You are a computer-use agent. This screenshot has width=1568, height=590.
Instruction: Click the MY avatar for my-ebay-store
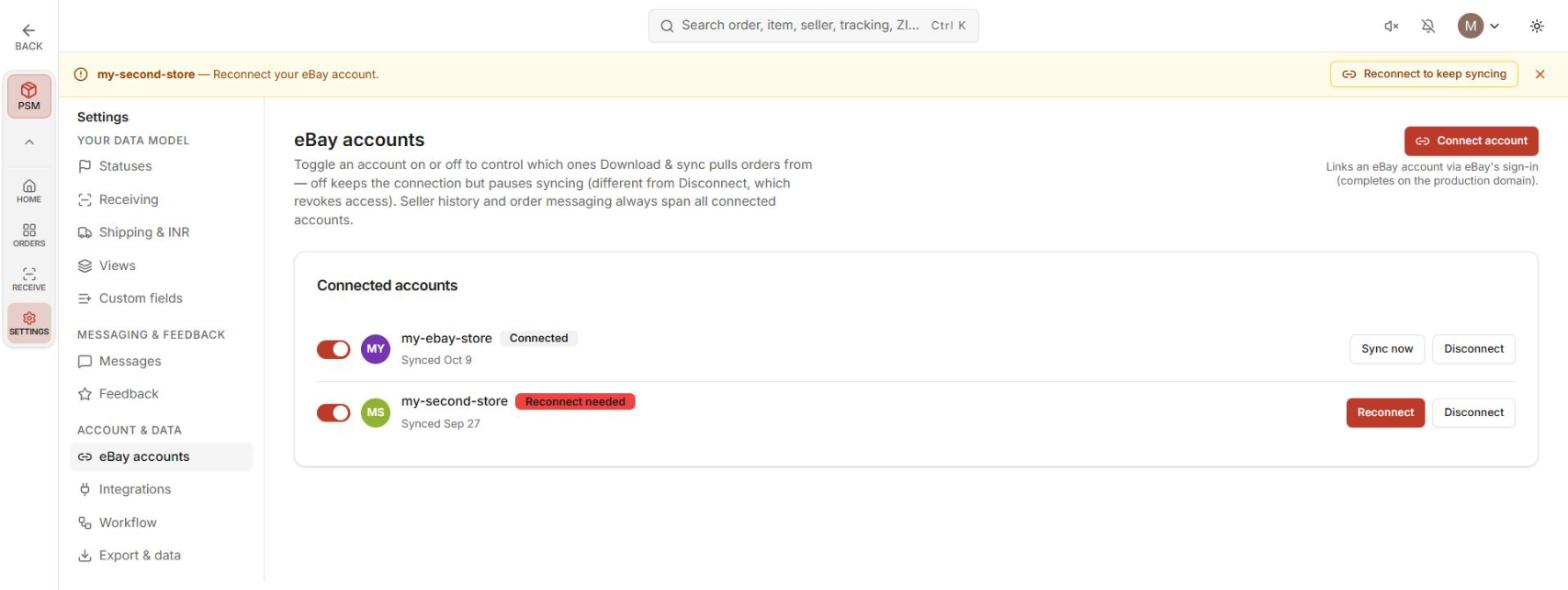375,349
